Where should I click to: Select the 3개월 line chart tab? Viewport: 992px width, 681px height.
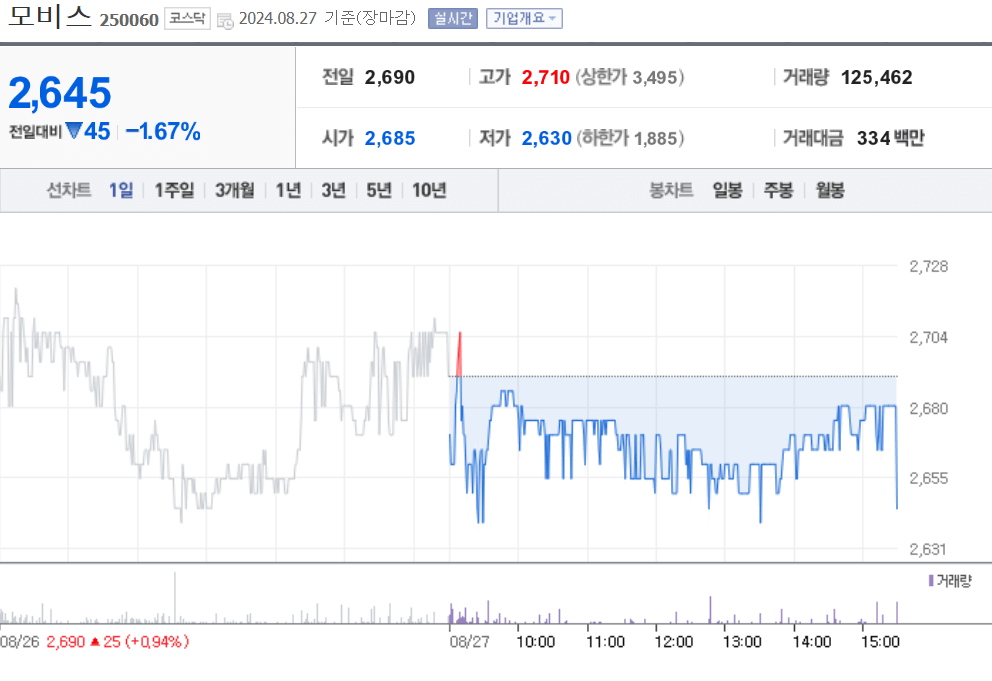[235, 190]
